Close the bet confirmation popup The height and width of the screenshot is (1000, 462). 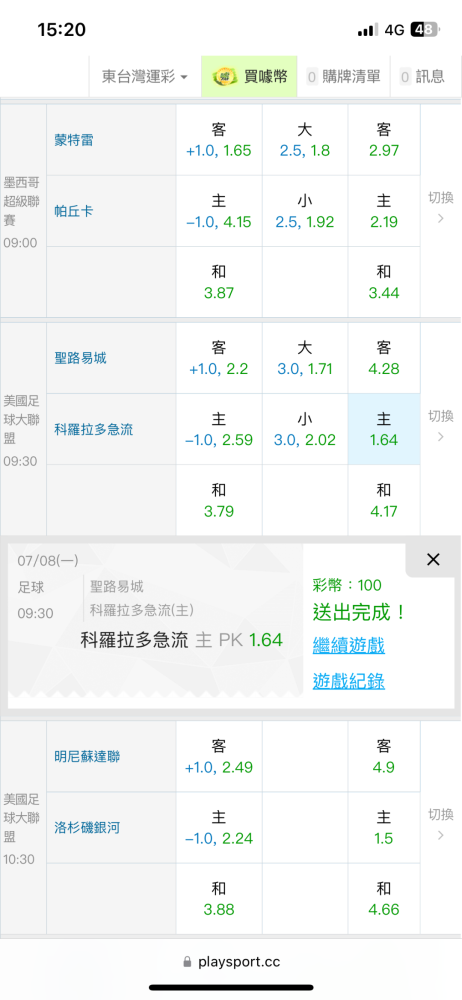(433, 560)
